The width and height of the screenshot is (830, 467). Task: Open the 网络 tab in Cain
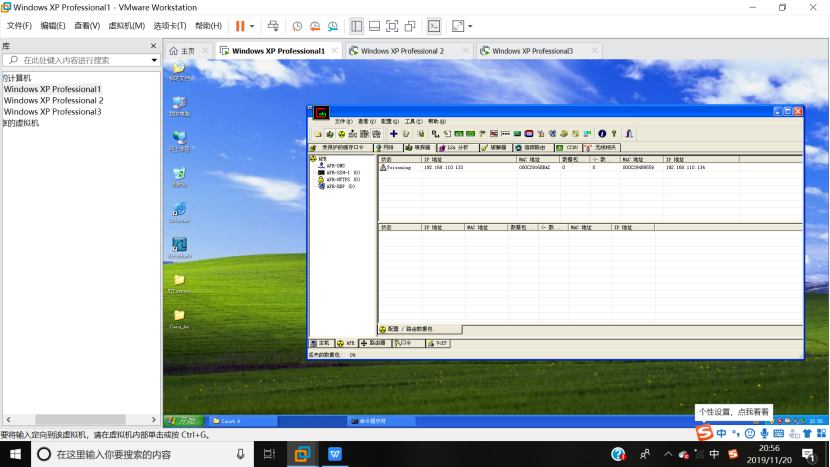coord(387,148)
